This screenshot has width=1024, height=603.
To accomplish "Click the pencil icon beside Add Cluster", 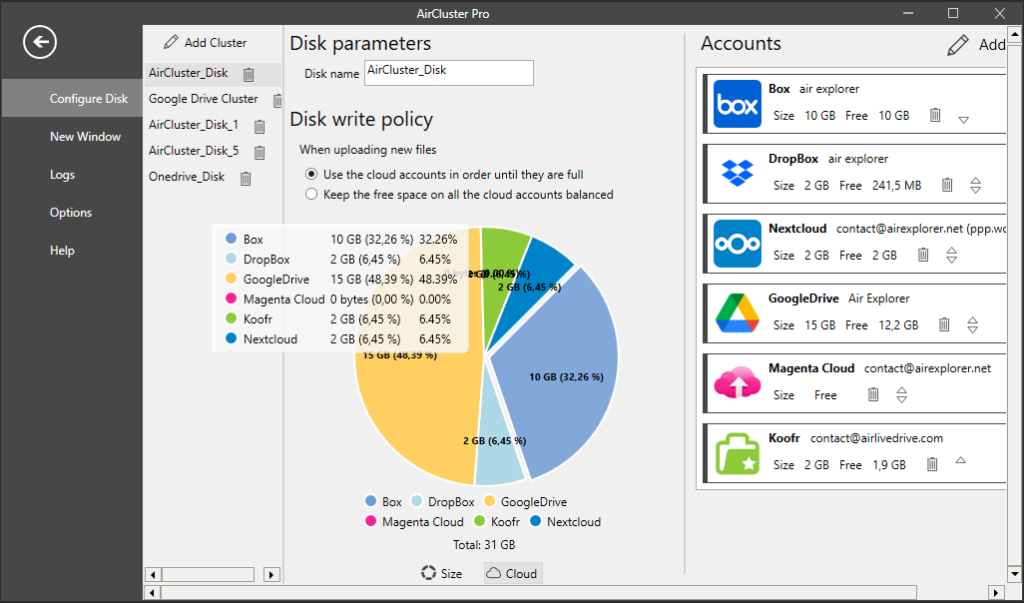I will coord(171,42).
